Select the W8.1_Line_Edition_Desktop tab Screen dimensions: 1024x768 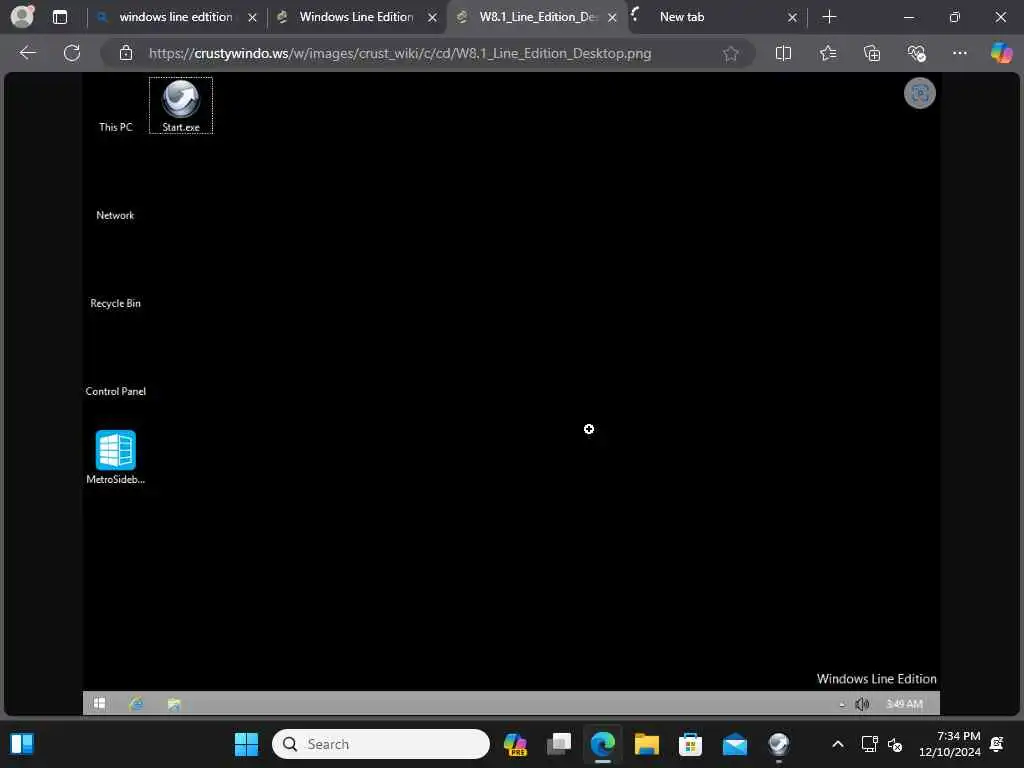click(538, 17)
